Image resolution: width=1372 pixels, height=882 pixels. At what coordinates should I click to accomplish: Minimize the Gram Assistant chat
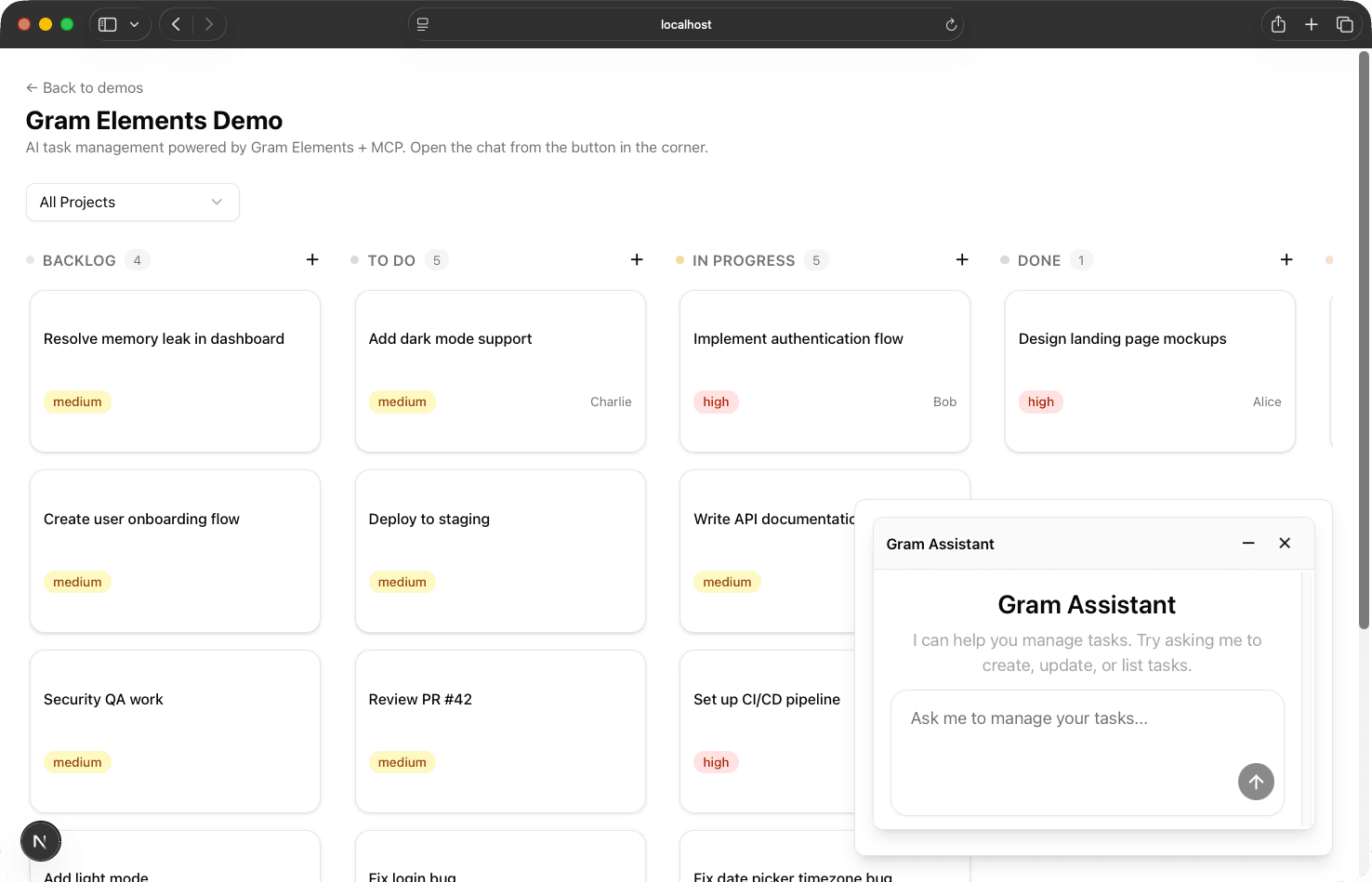pos(1247,543)
